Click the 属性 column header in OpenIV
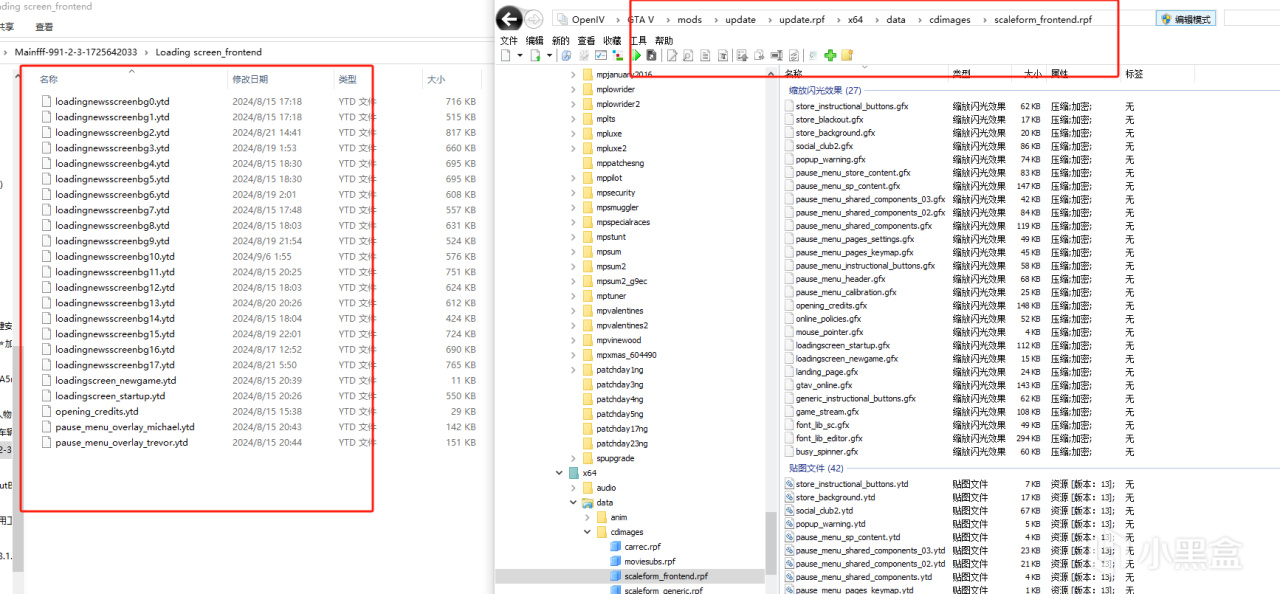This screenshot has height=594, width=1280. point(1060,74)
